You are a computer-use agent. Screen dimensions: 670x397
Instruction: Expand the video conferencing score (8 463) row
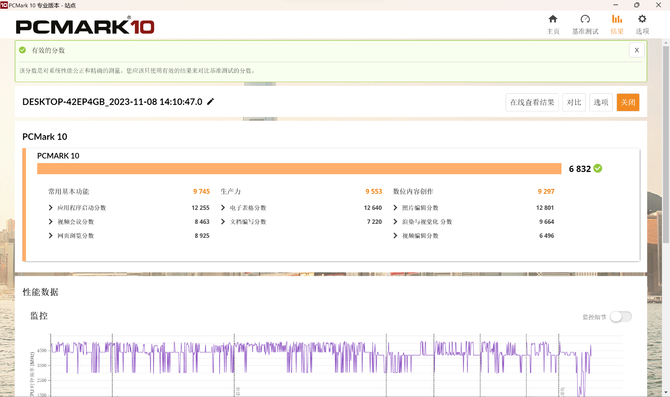click(x=129, y=222)
